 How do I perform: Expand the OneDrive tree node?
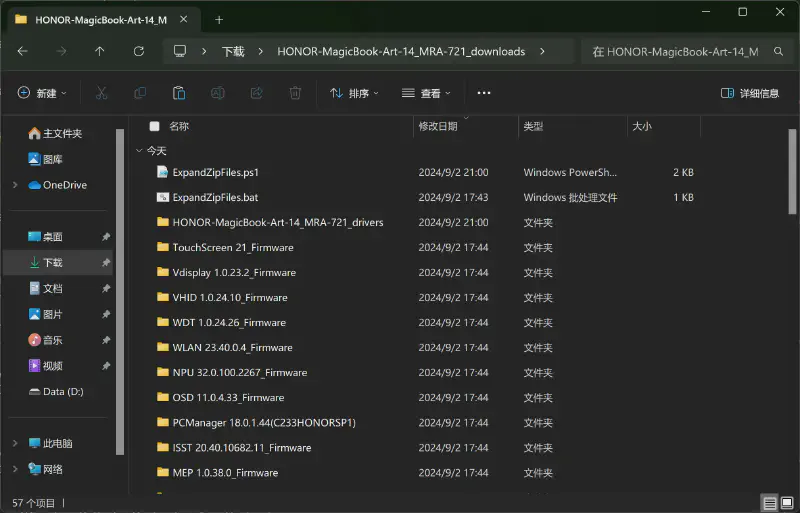click(15, 185)
